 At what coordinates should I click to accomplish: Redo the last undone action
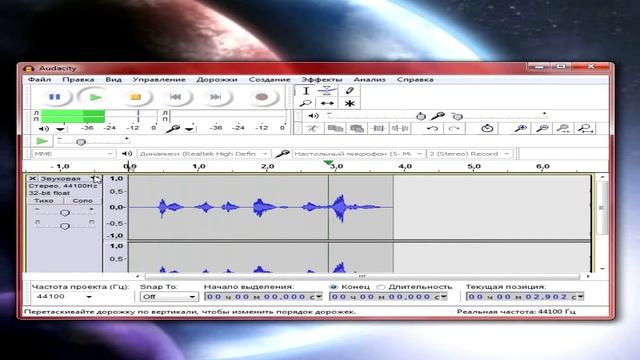click(x=454, y=129)
